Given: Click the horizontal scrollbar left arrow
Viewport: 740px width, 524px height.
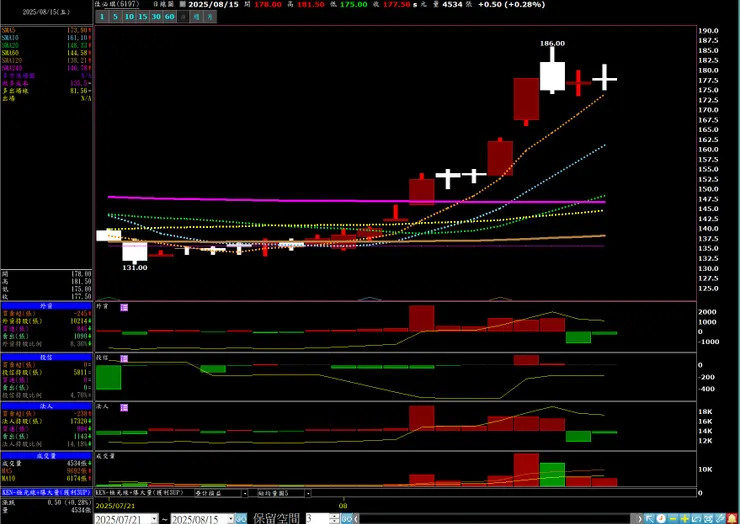Looking at the screenshot, I should [356, 519].
